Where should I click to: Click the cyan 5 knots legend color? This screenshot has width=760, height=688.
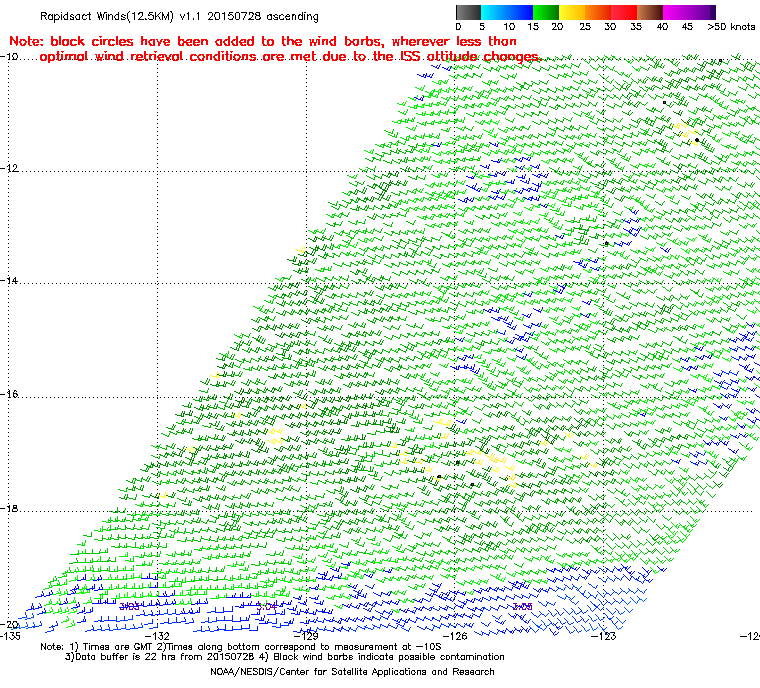[x=494, y=12]
